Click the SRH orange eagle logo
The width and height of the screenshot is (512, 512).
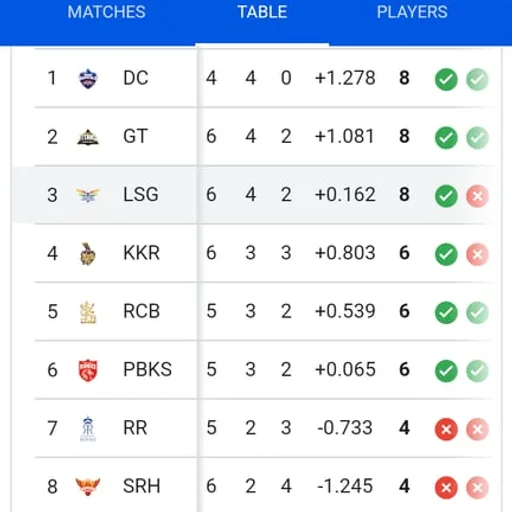(x=88, y=487)
